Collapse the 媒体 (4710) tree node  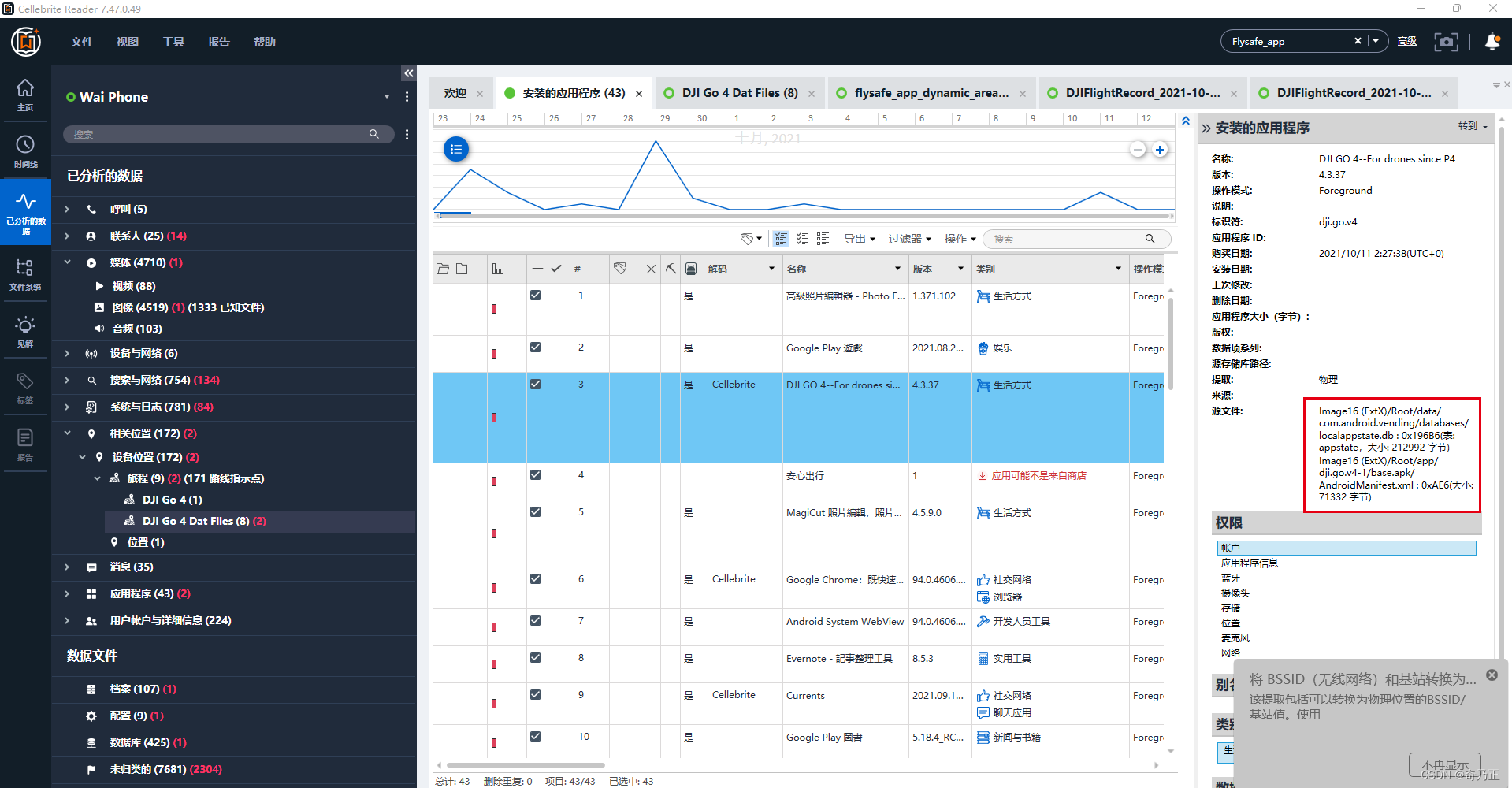coord(67,262)
